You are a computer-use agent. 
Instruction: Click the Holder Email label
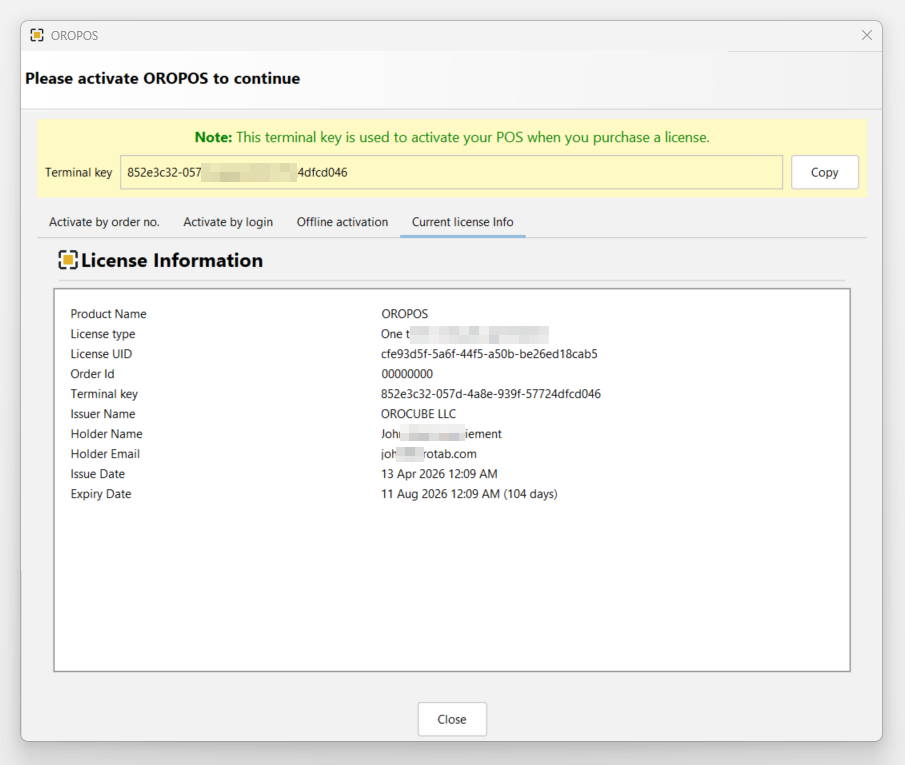pyautogui.click(x=105, y=454)
